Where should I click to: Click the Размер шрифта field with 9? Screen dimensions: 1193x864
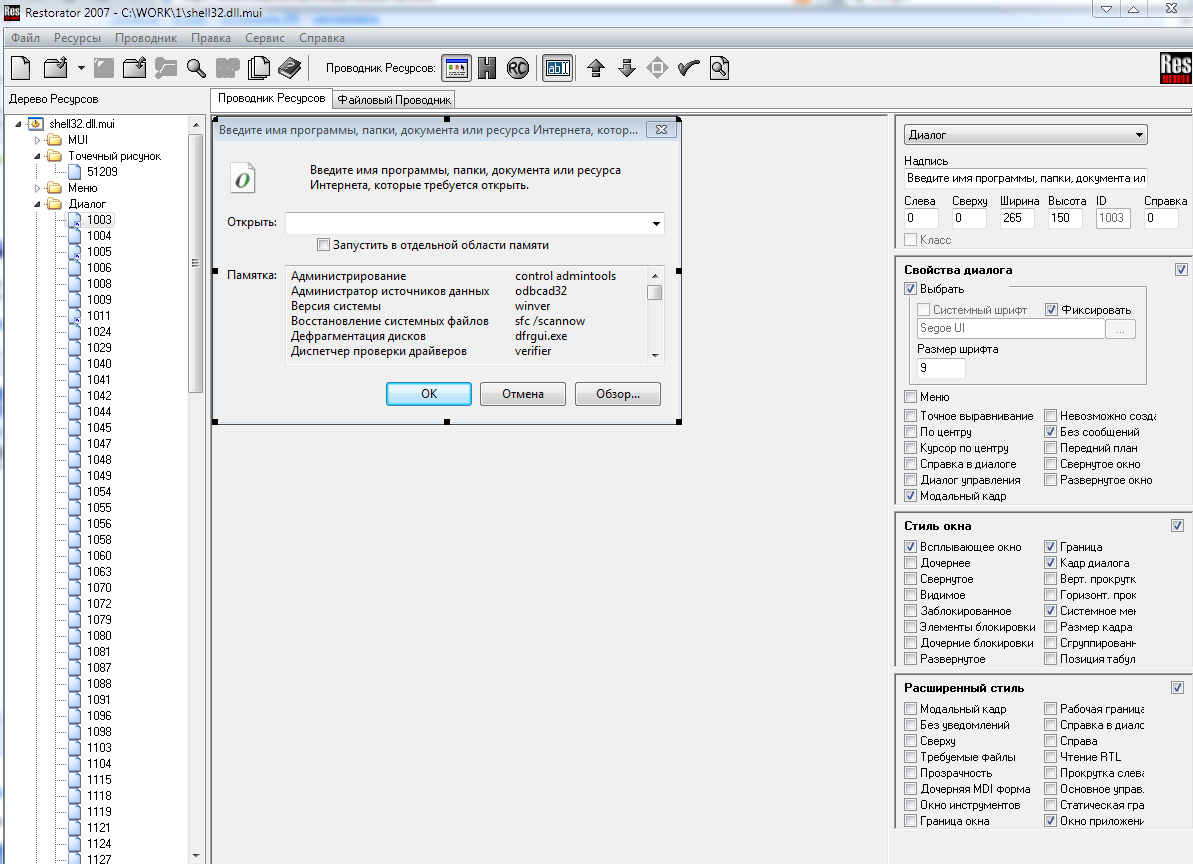pos(941,368)
